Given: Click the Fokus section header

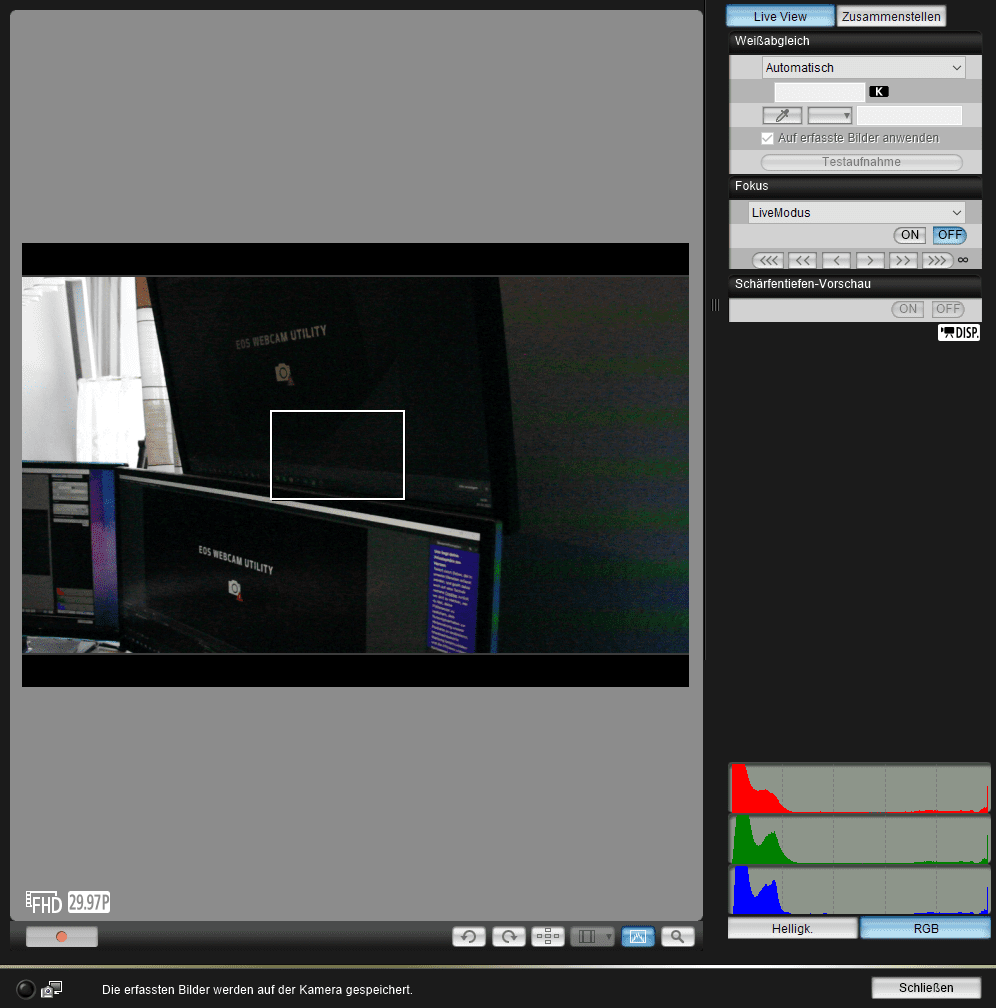Looking at the screenshot, I should [x=855, y=186].
